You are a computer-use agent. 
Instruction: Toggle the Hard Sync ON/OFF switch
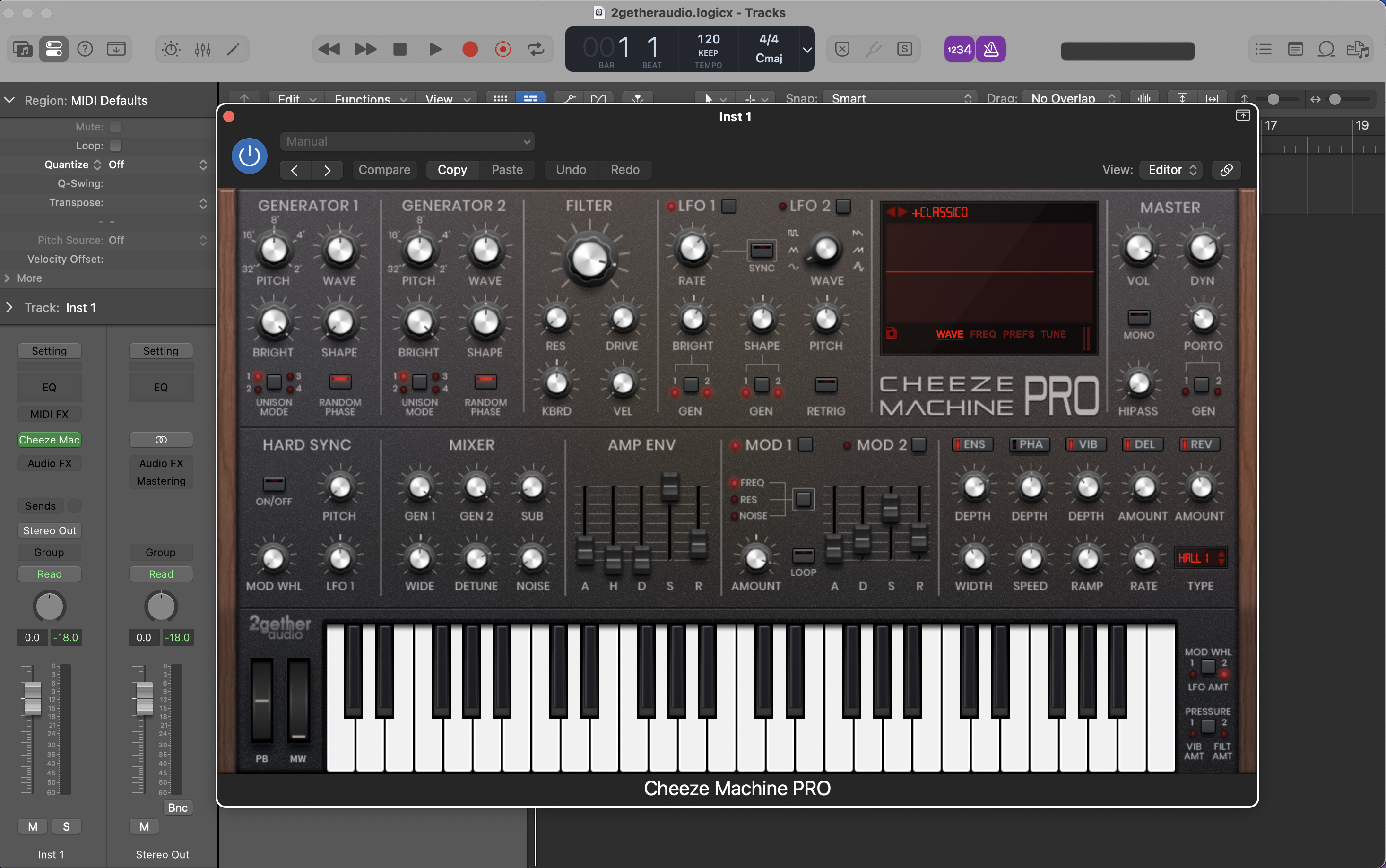tap(274, 484)
